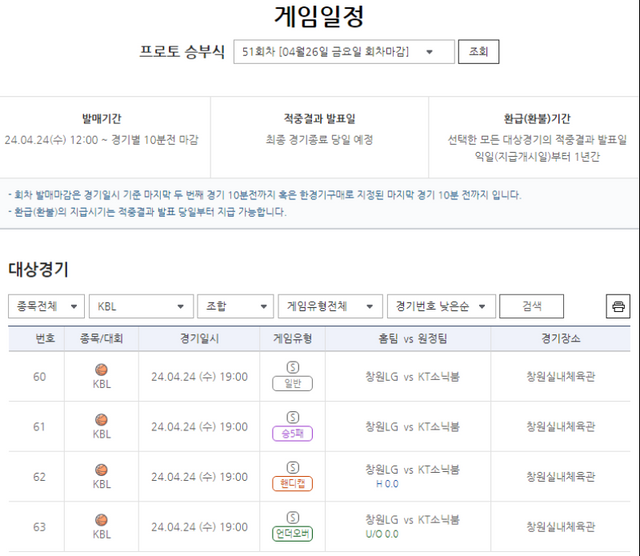Expand the 종목전체 sport filter dropdown
This screenshot has height=556, width=640.
tap(46, 306)
